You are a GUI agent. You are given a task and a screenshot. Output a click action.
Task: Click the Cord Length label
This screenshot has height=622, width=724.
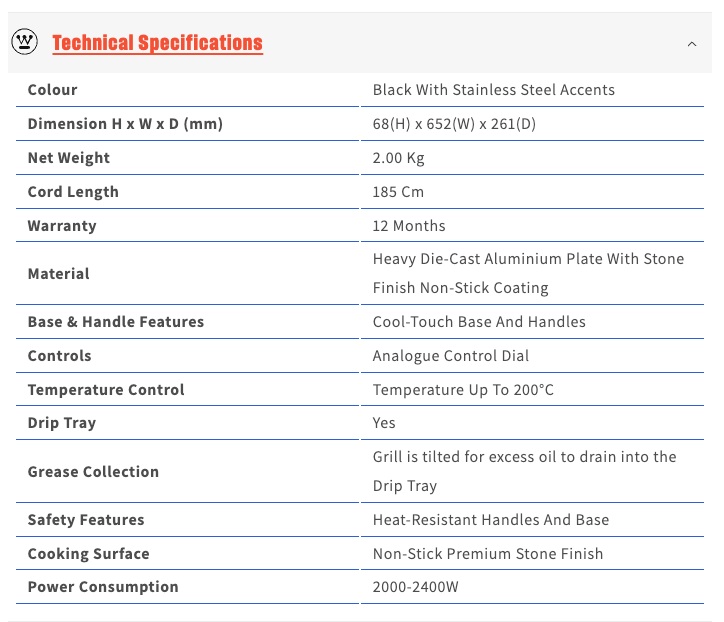[x=73, y=192]
